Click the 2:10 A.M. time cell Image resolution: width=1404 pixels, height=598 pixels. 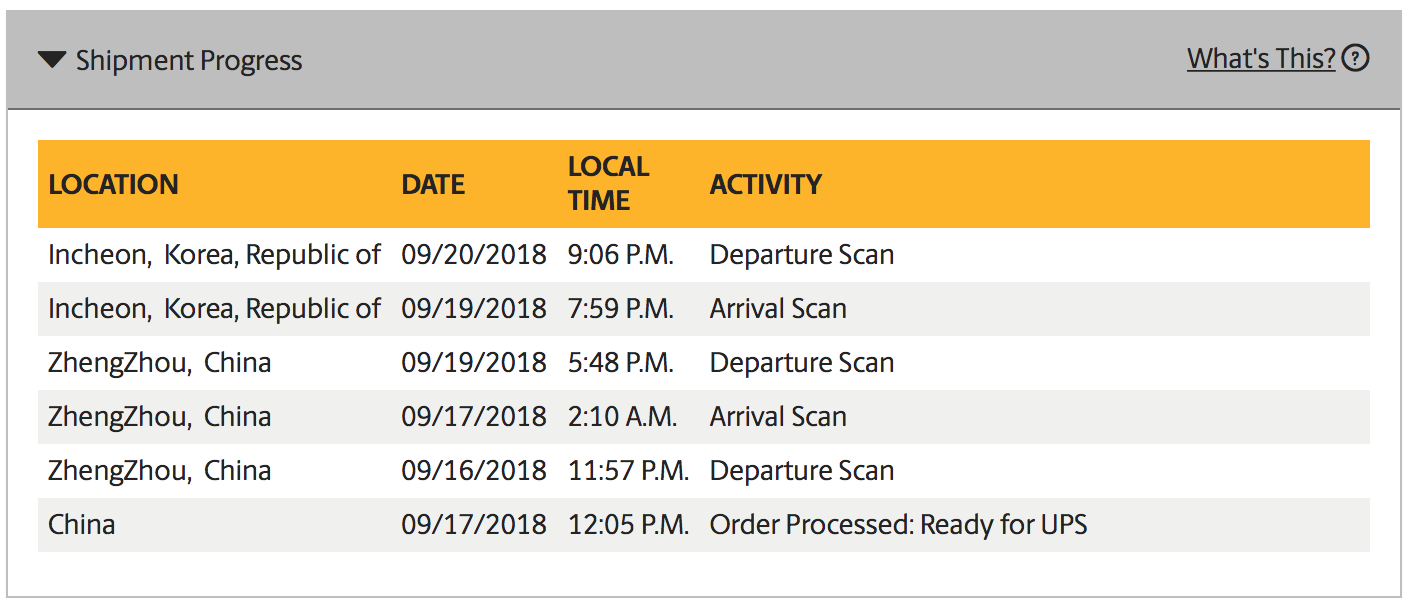click(622, 417)
